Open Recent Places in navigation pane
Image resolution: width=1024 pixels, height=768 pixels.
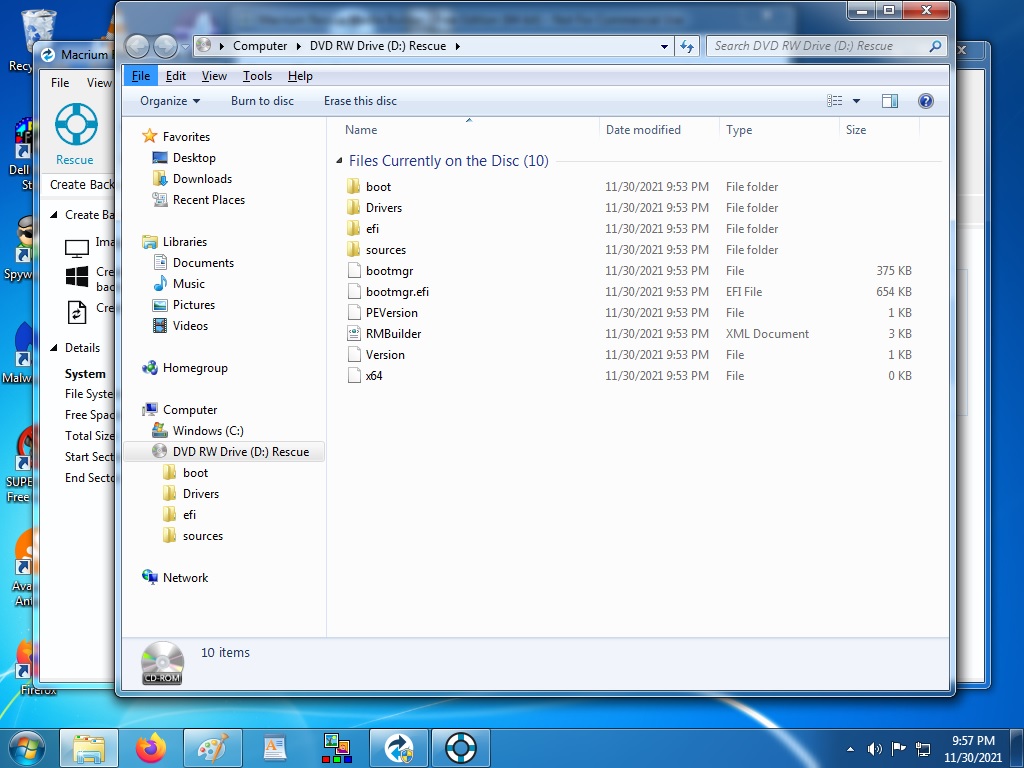[x=208, y=200]
